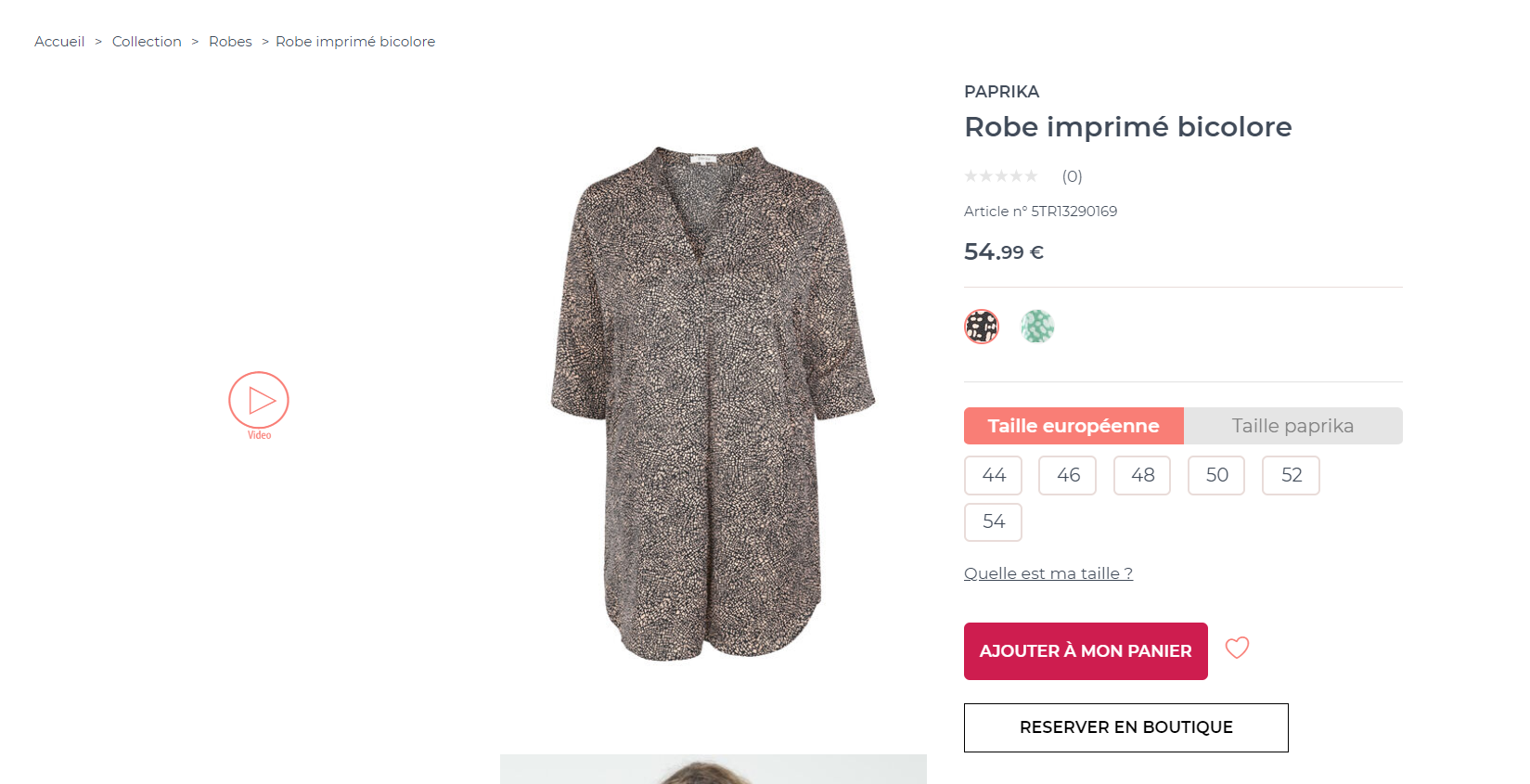Select the black and beige print swatch
The image size is (1530, 784).
click(982, 327)
